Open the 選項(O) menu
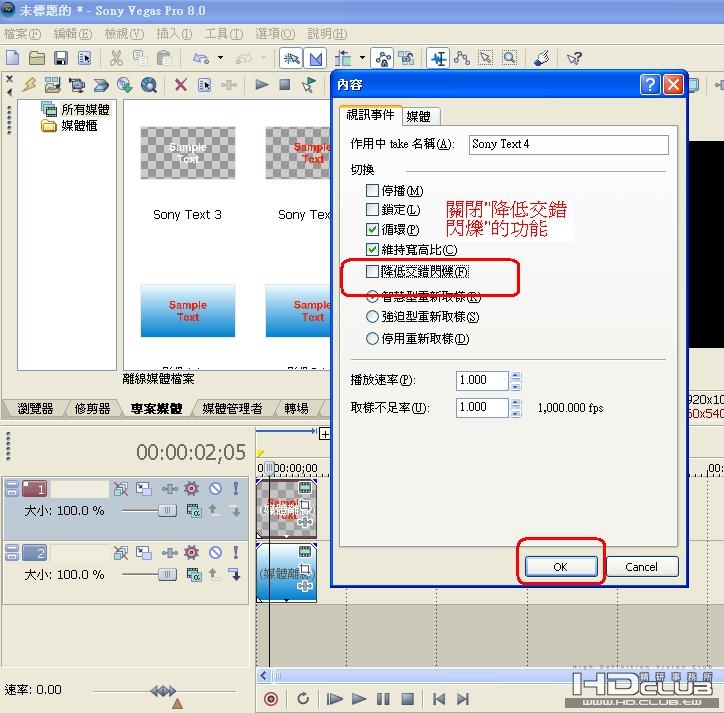 (x=275, y=34)
